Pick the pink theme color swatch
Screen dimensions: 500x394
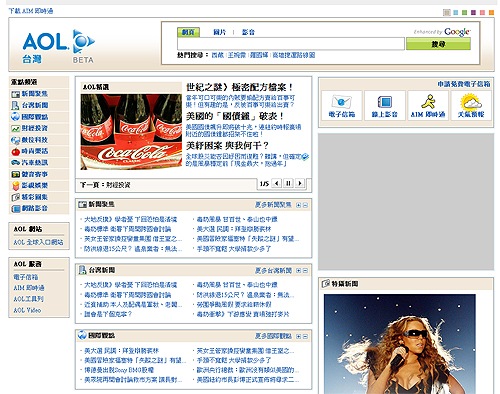coord(482,13)
